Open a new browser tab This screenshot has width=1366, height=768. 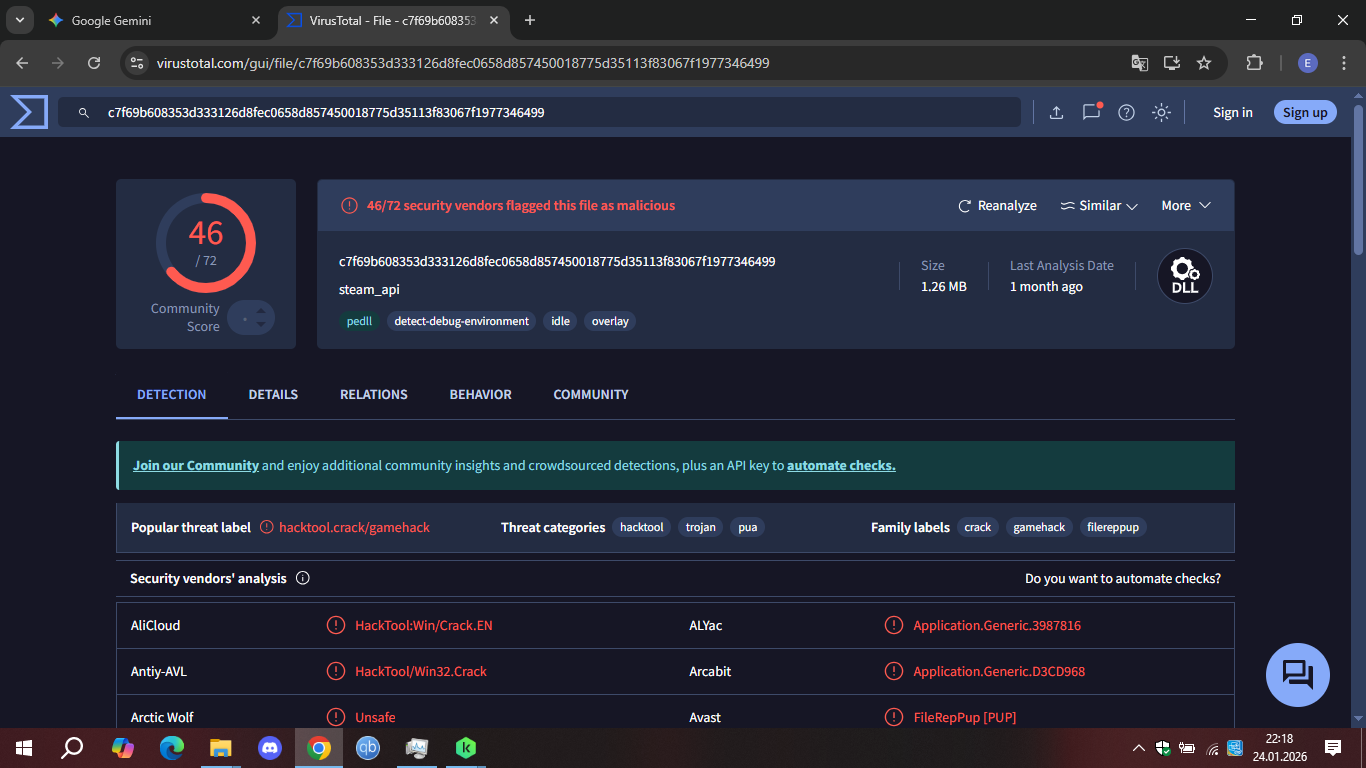click(530, 20)
